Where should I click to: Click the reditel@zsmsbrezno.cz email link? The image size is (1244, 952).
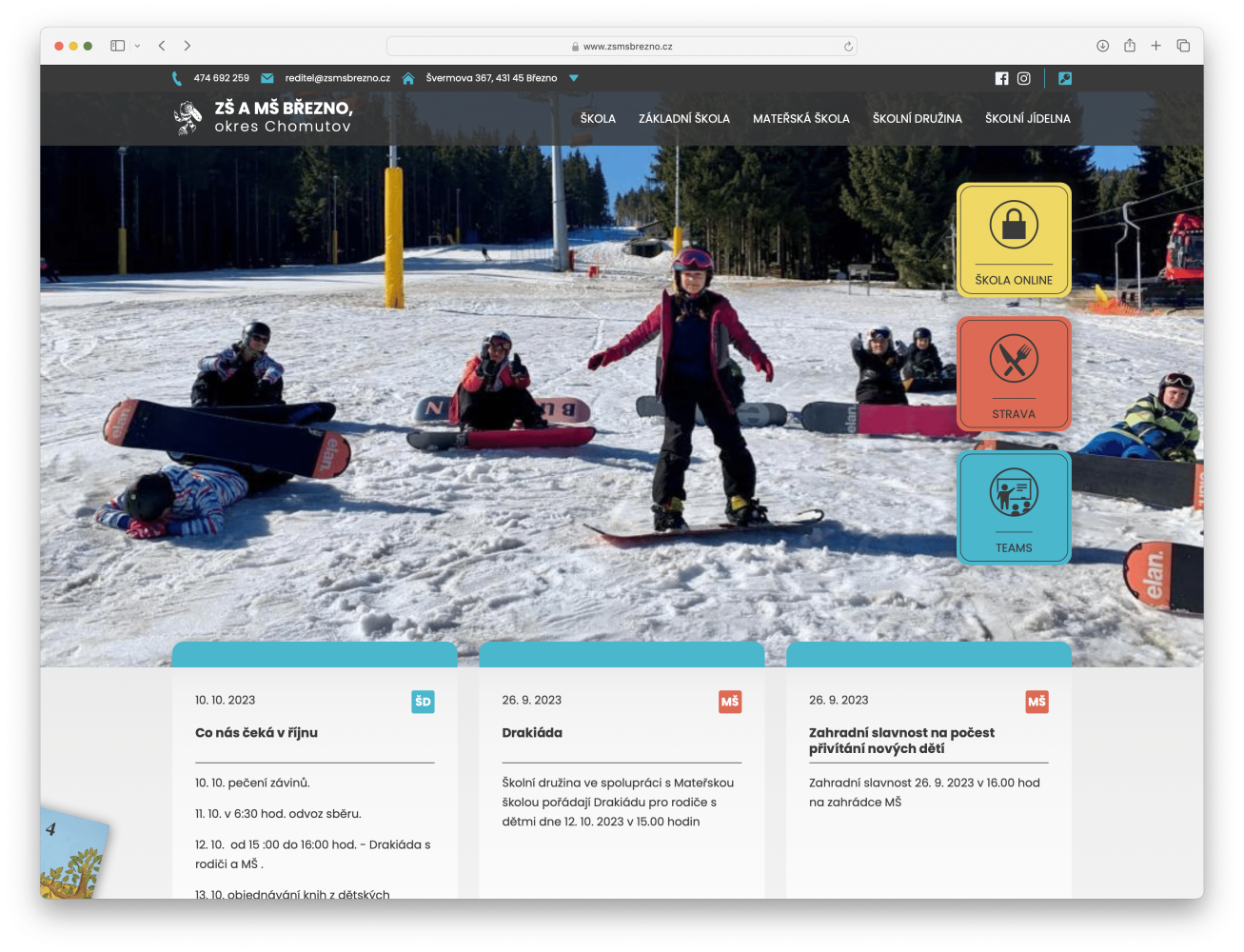pyautogui.click(x=337, y=78)
